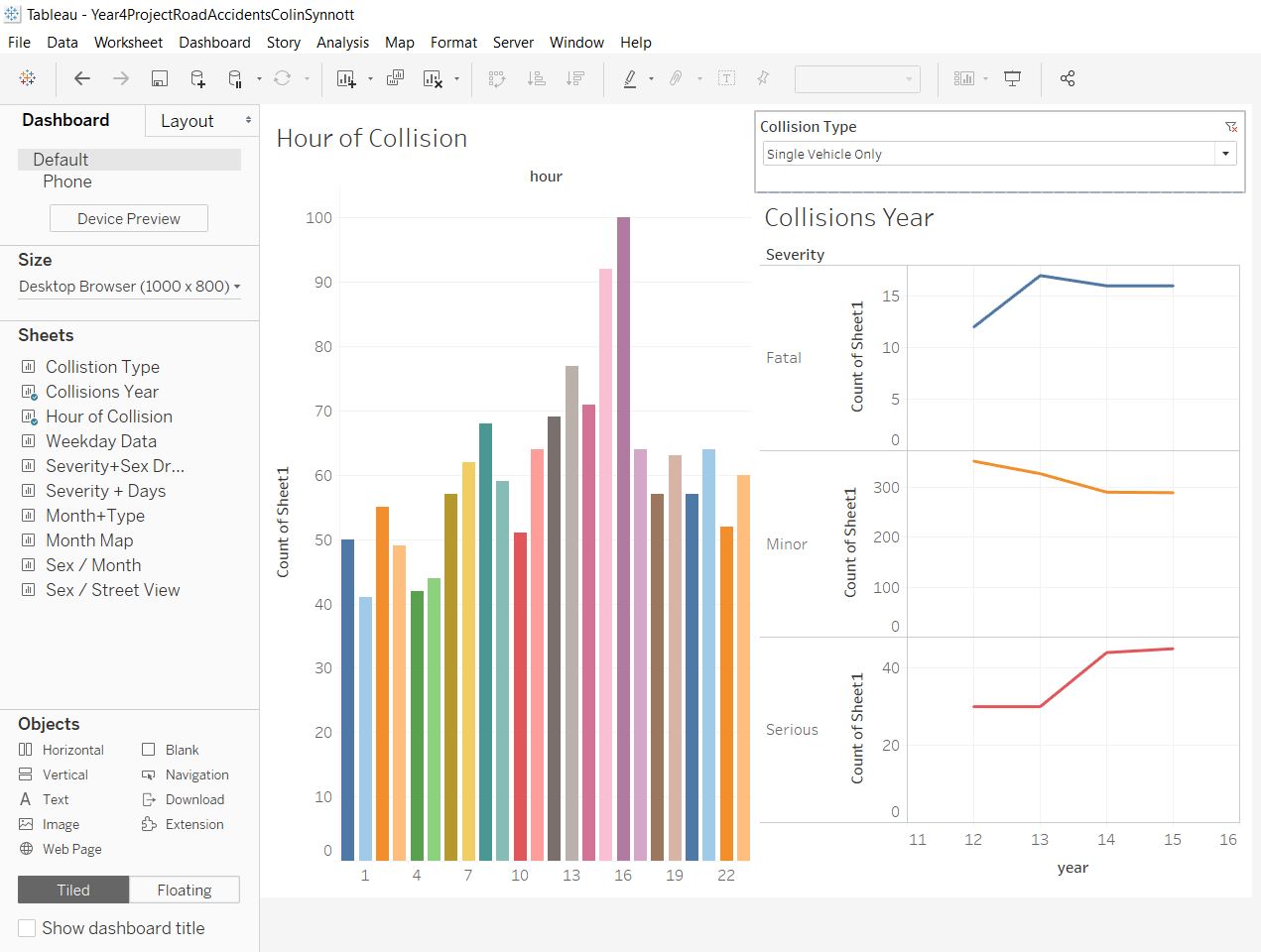The width and height of the screenshot is (1261, 952).
Task: Select the Weekday Data sheet in list
Action: [x=100, y=441]
